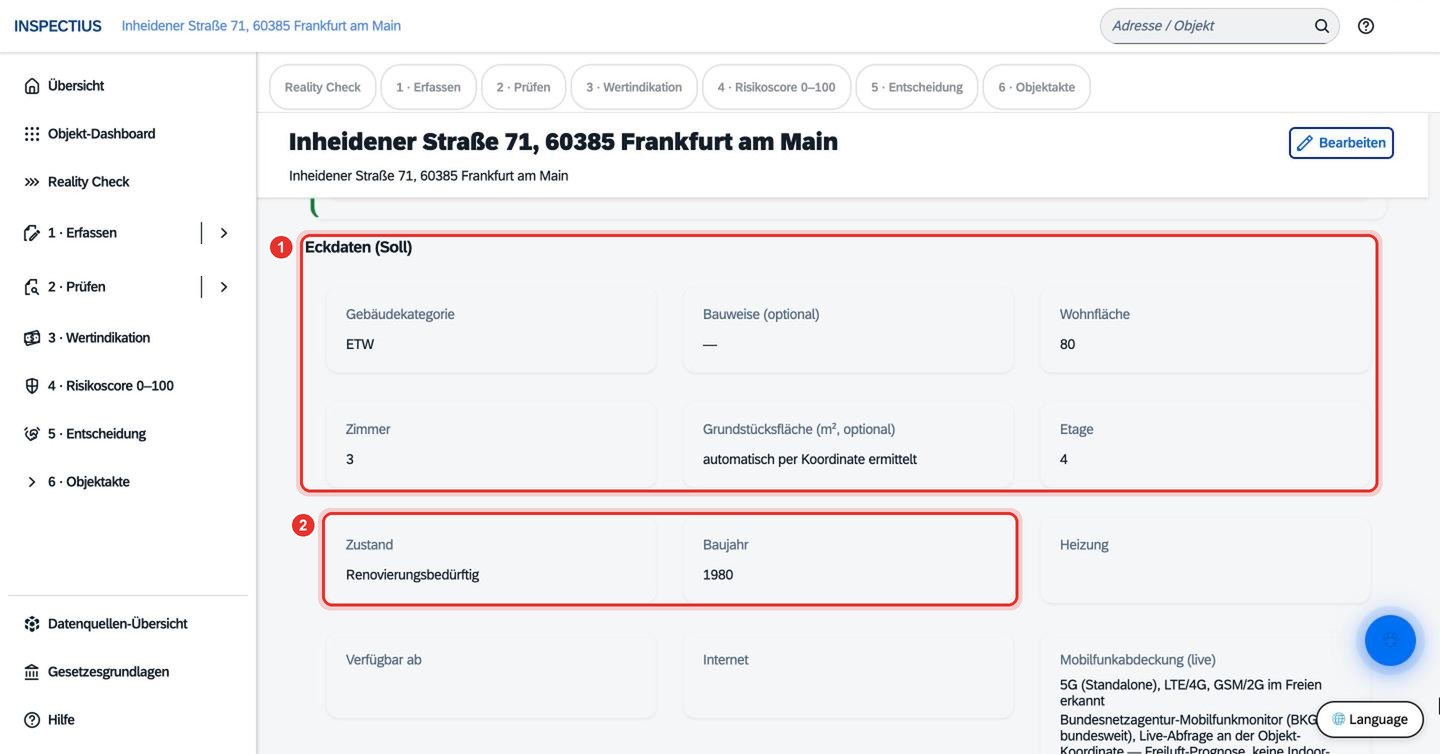The width and height of the screenshot is (1440, 754).
Task: Click the globe icon in Language button
Action: tap(1339, 719)
